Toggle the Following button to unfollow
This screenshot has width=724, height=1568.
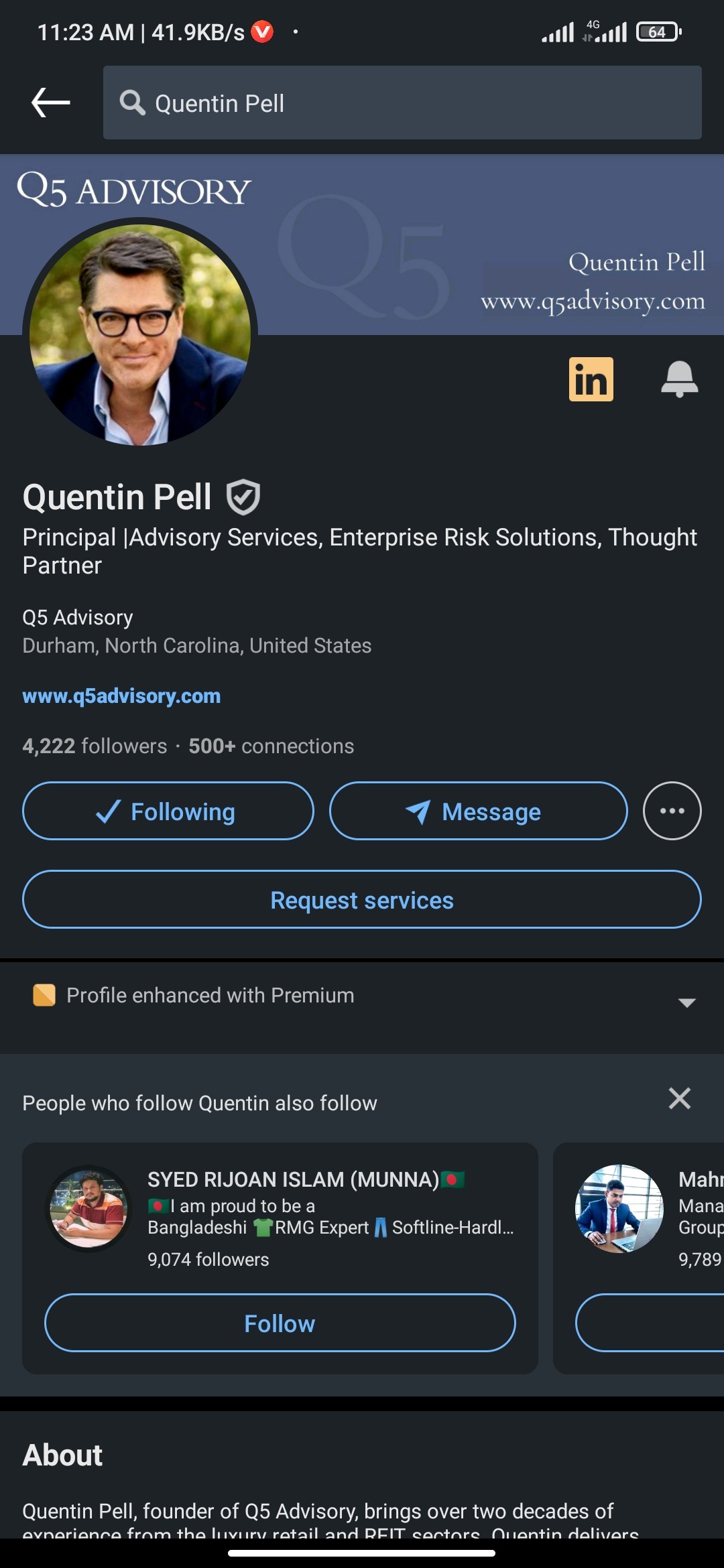coord(168,811)
